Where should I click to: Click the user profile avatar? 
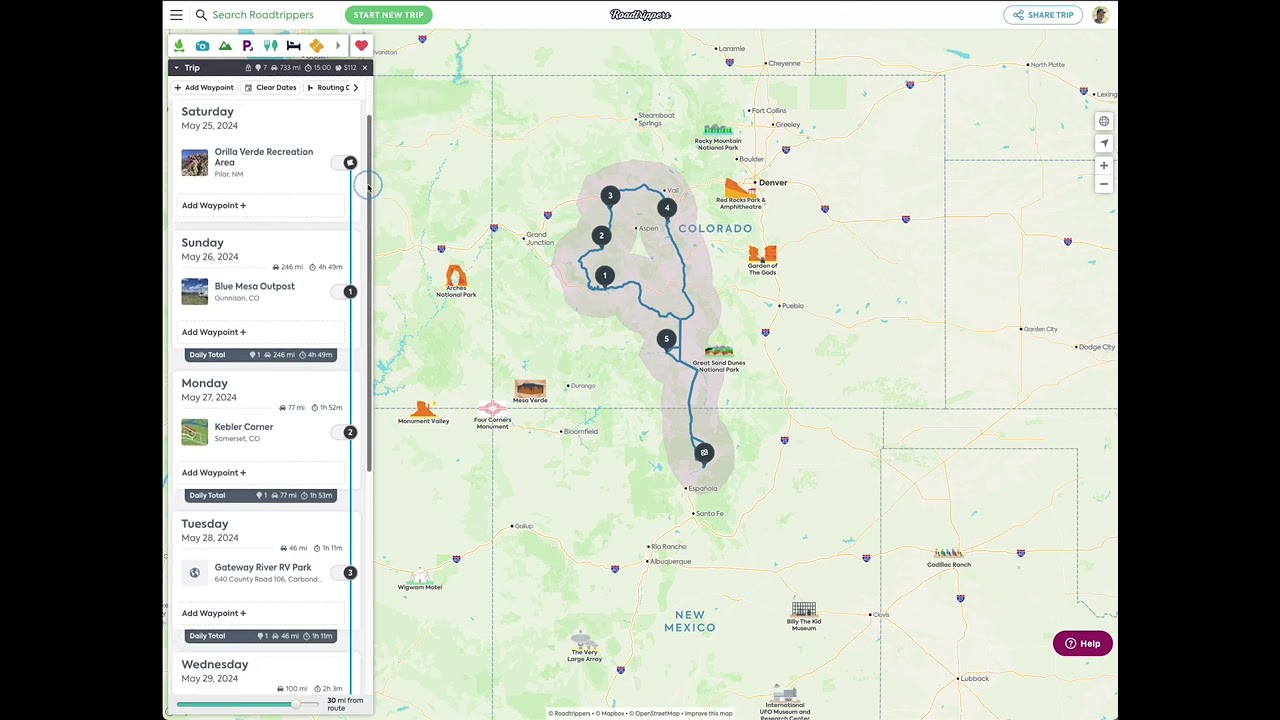pyautogui.click(x=1100, y=15)
